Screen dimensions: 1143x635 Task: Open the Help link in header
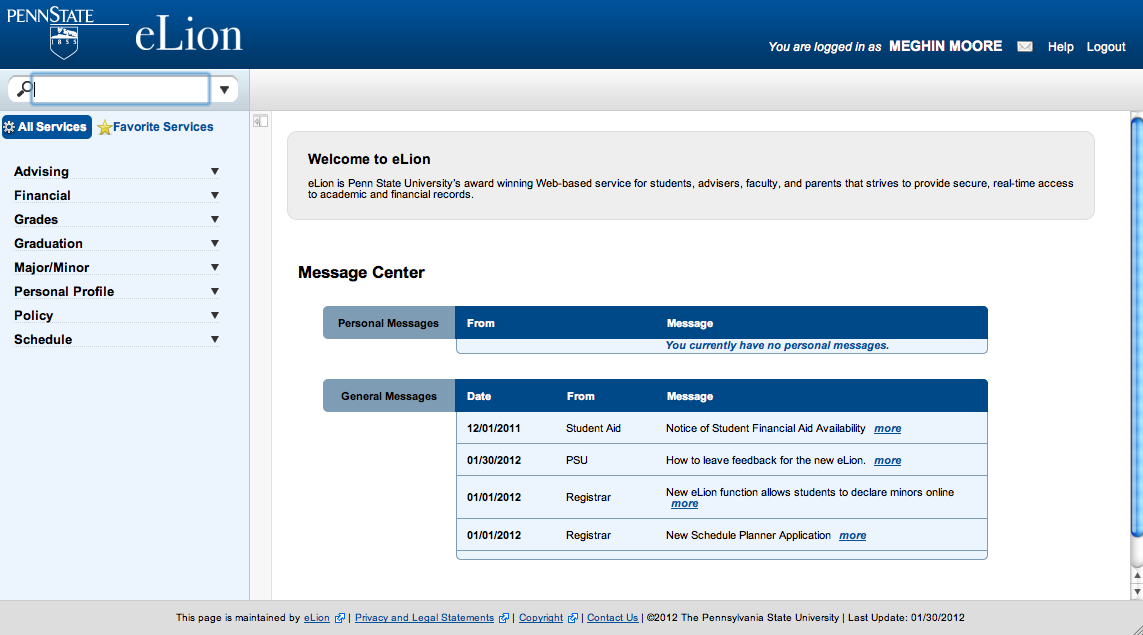click(1060, 47)
